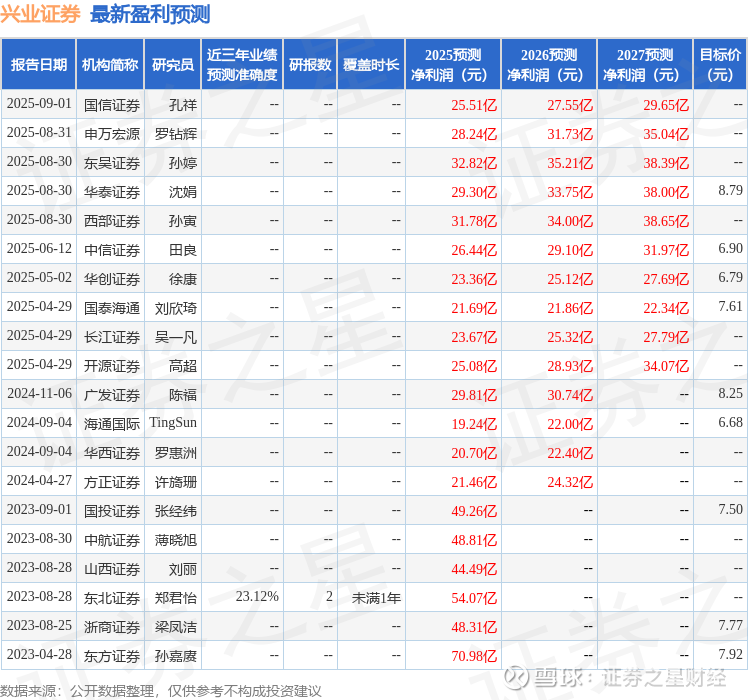Select the 申万宏源 institution cell
748x700 pixels.
coord(112,134)
